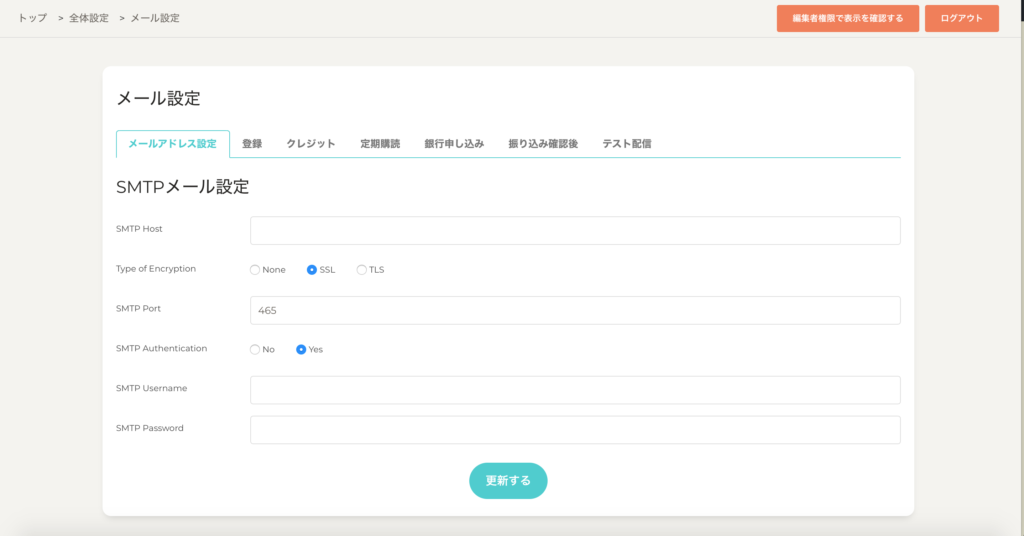This screenshot has height=536, width=1024.
Task: Click the SMTP Host input field
Action: coord(575,231)
